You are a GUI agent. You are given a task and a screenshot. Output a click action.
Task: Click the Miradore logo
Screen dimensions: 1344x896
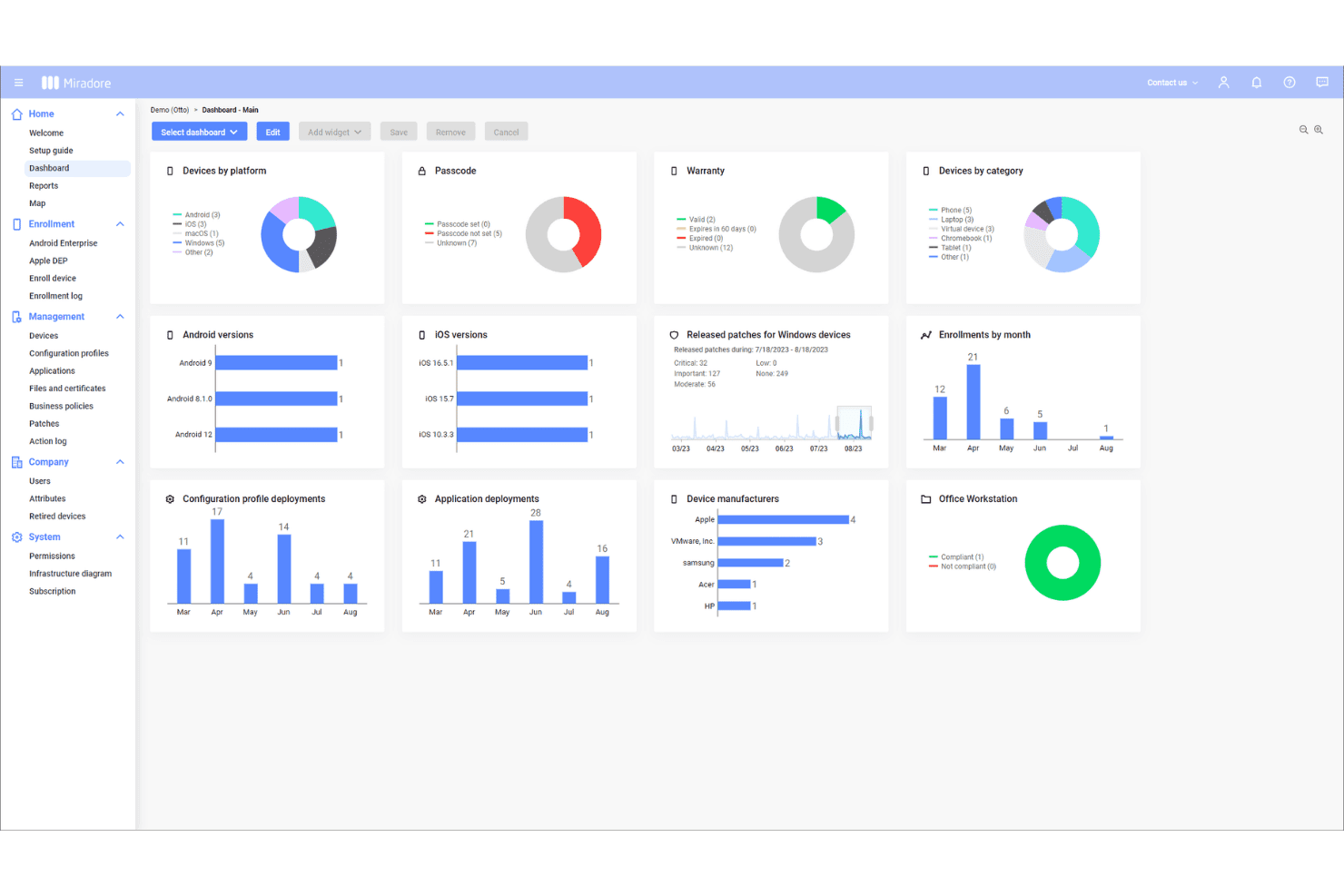(x=76, y=83)
